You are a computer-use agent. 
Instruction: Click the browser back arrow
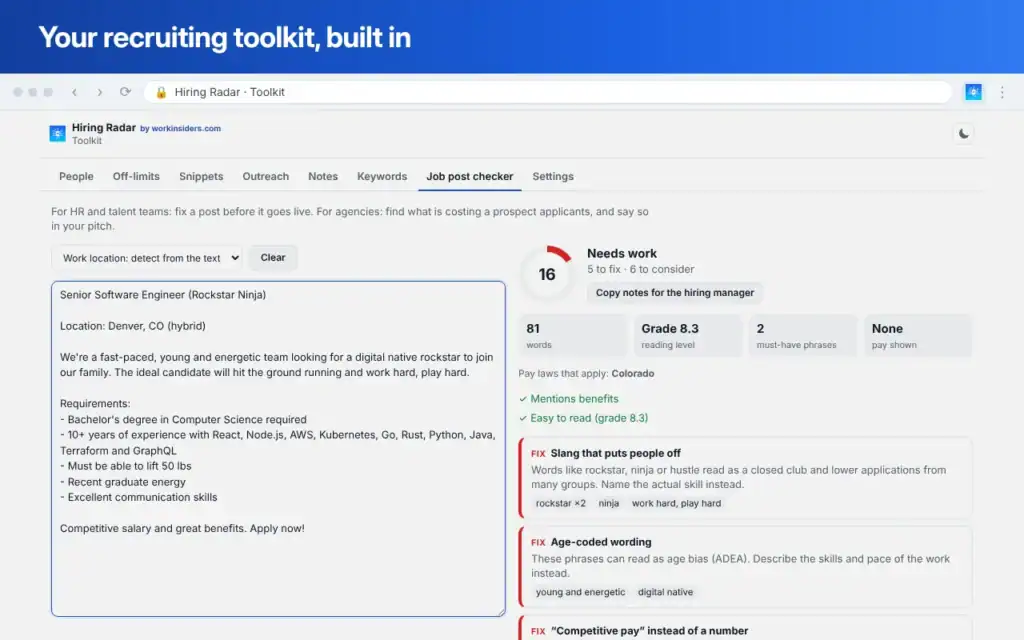click(74, 92)
